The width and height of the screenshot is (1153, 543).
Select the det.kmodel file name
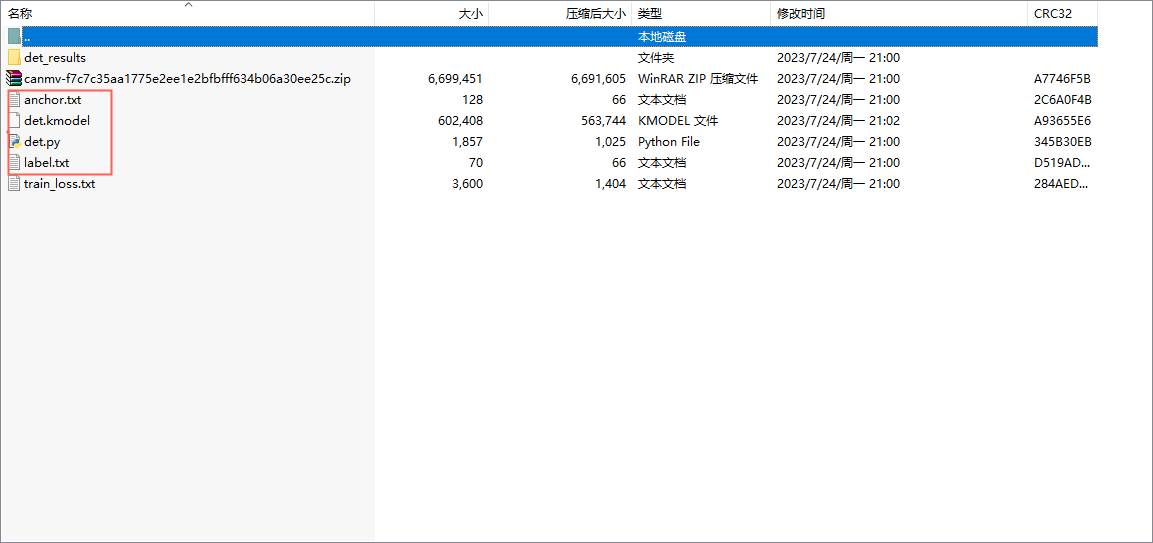tap(57, 121)
